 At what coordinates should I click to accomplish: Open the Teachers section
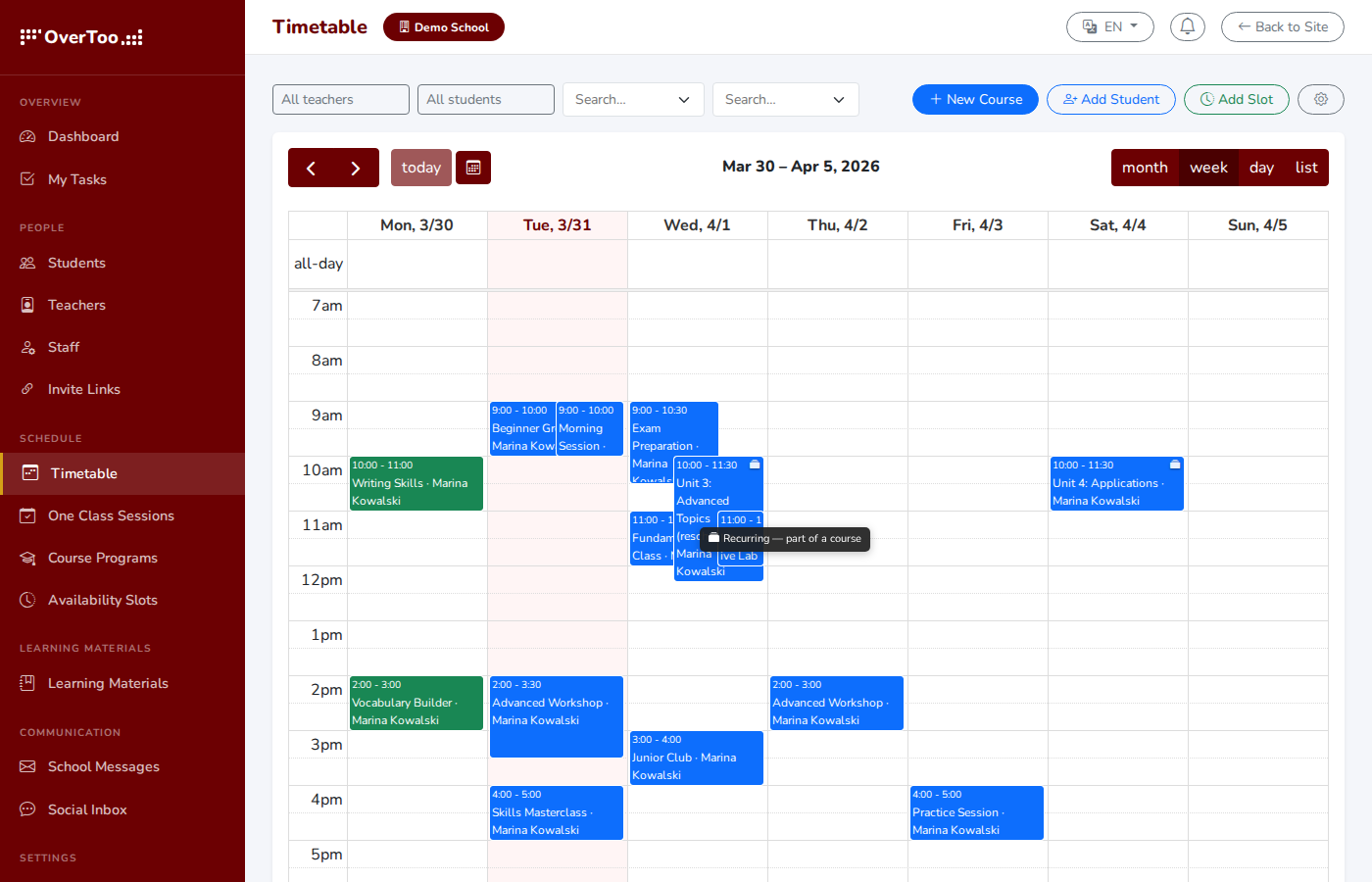coord(76,305)
